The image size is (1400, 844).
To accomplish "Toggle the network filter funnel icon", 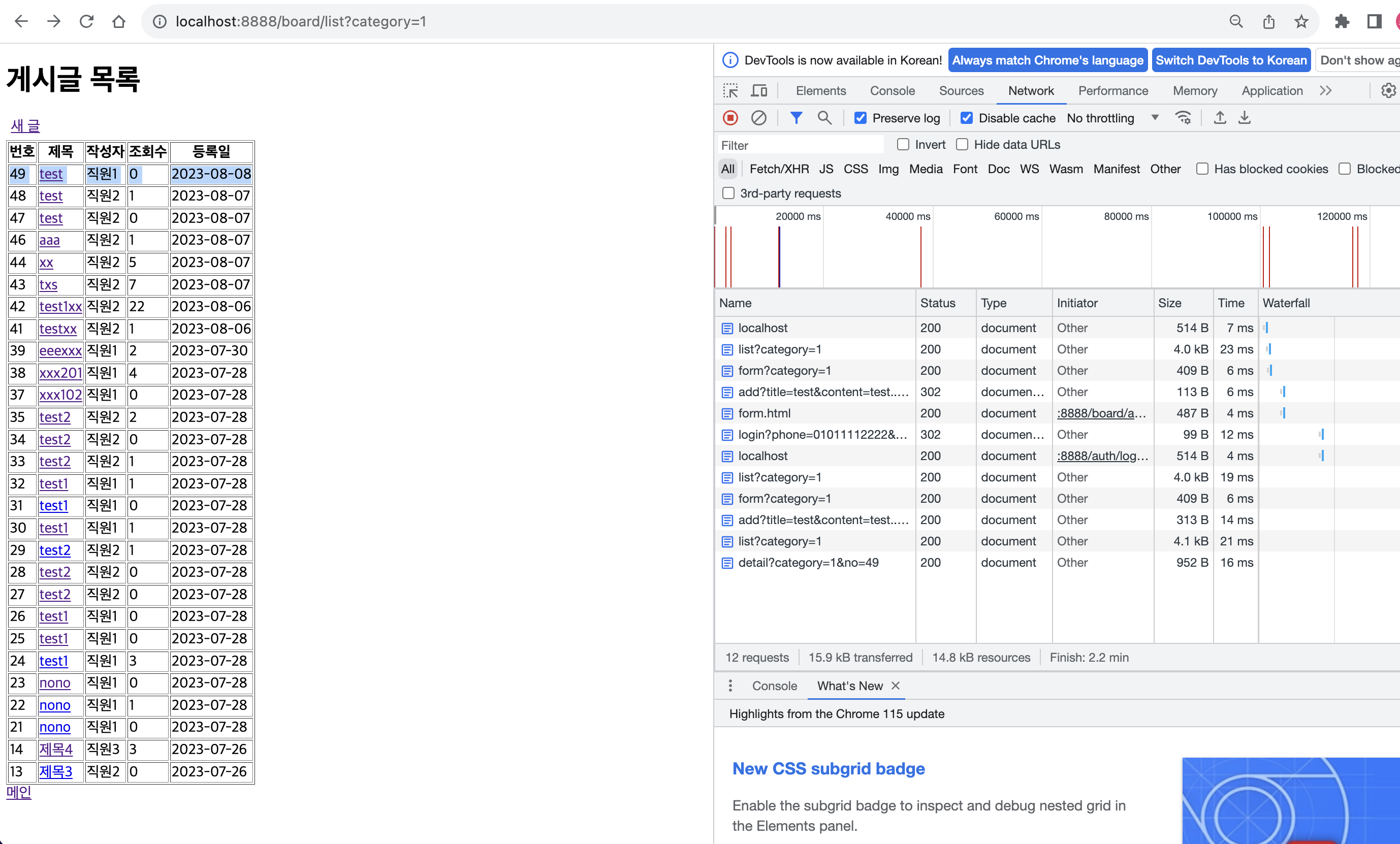I will coord(796,118).
